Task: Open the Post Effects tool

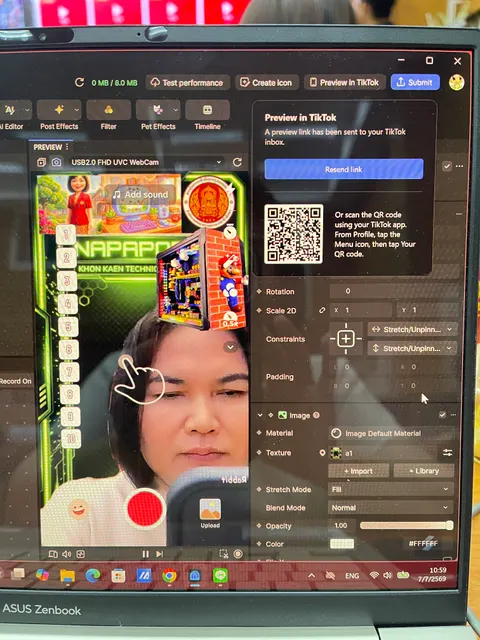Action: tap(59, 110)
